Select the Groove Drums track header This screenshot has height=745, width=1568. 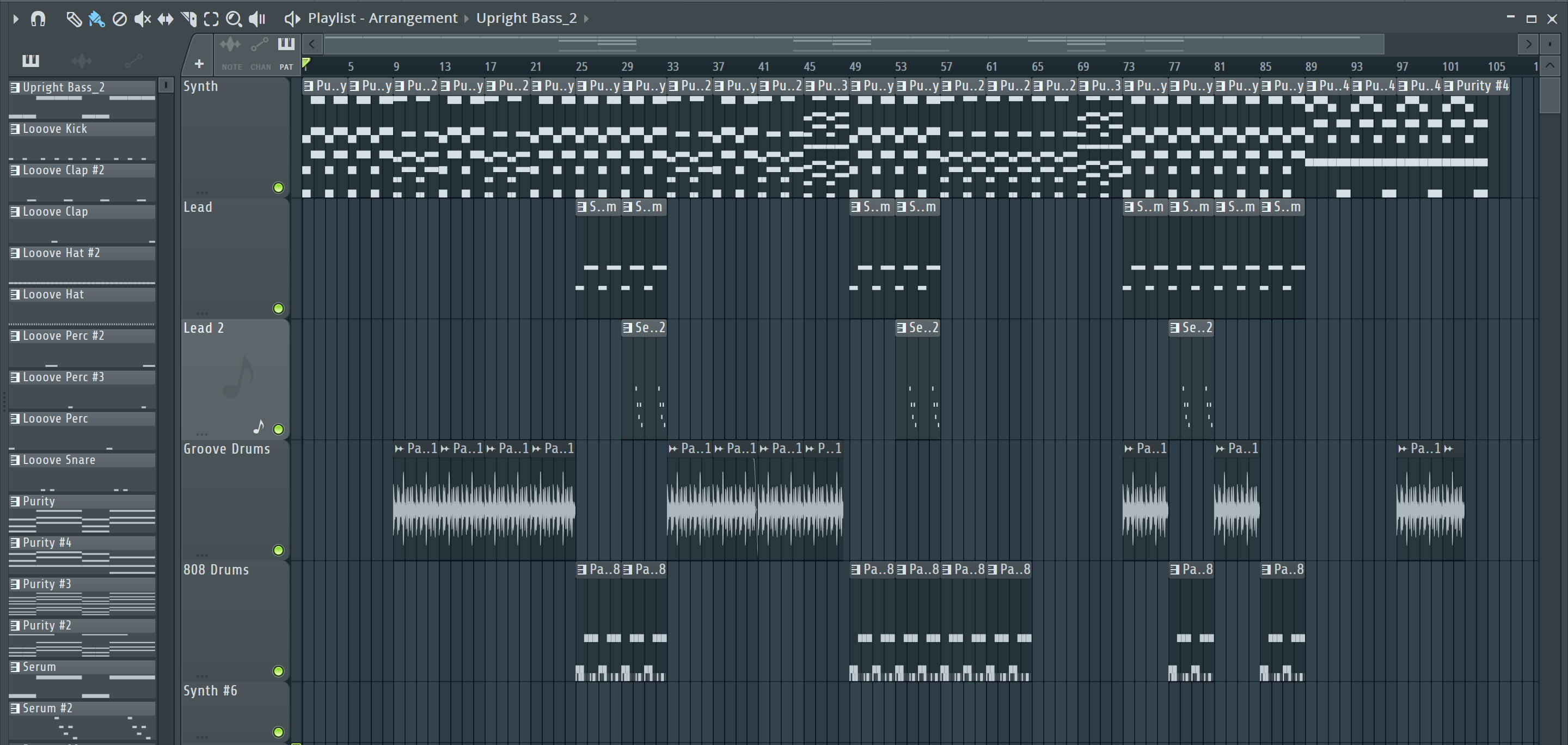tap(235, 500)
